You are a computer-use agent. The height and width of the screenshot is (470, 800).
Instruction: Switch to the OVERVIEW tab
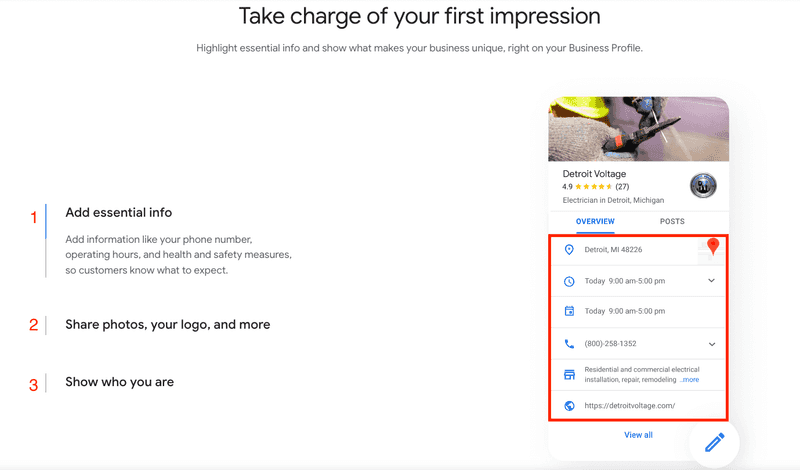click(595, 221)
